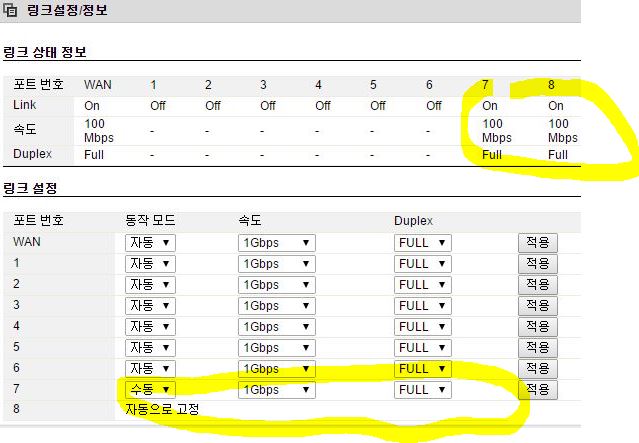Open port 7 Duplex dropdown
The width and height of the screenshot is (639, 443).
tap(422, 390)
